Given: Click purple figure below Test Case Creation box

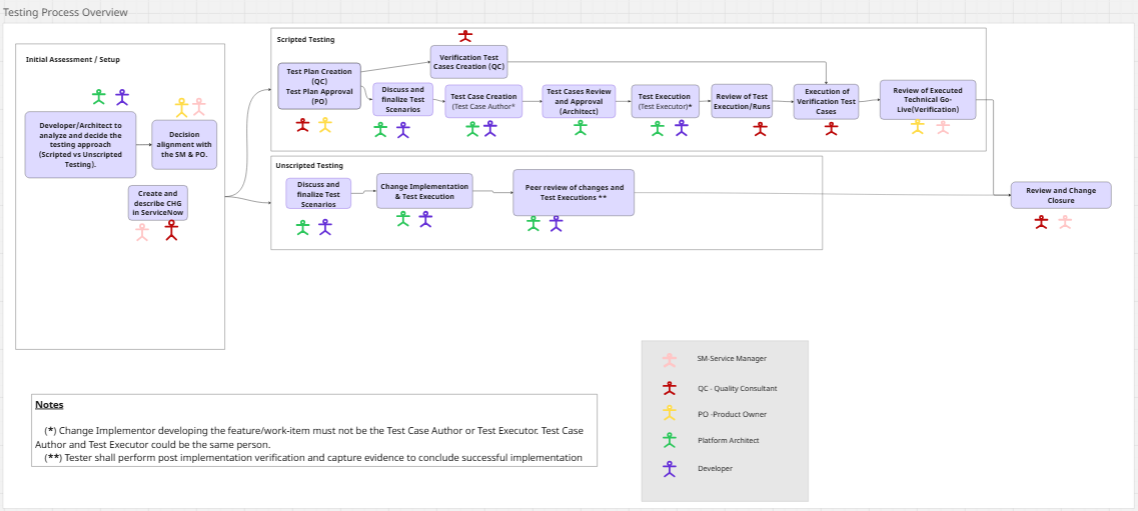Looking at the screenshot, I should point(491,129).
